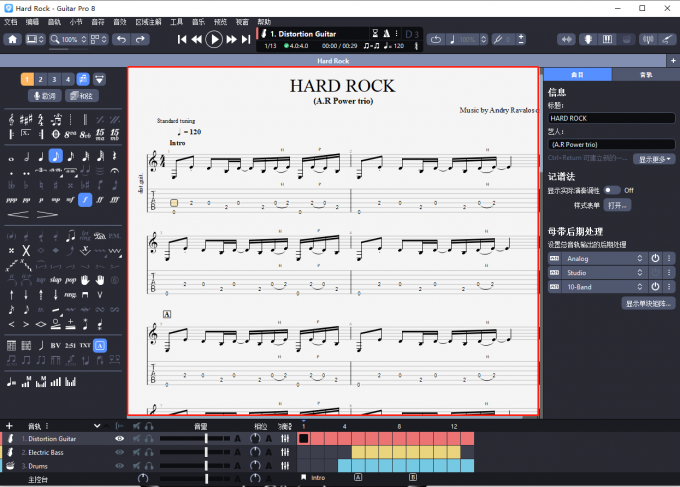Image resolution: width=680 pixels, height=487 pixels.
Task: Select the highlighted eighth note duration
Action: click(x=56, y=156)
